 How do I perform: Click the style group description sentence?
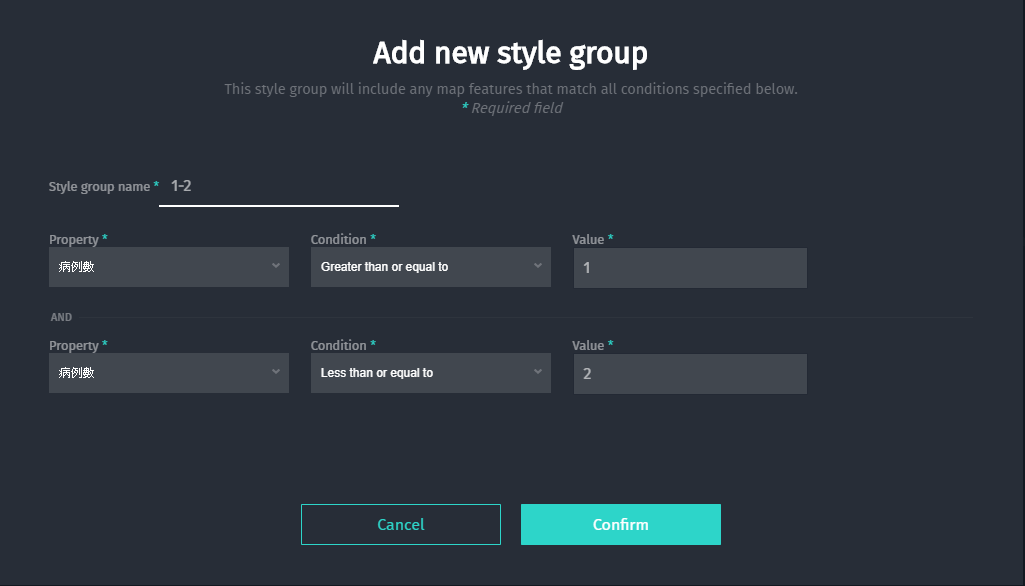[511, 89]
